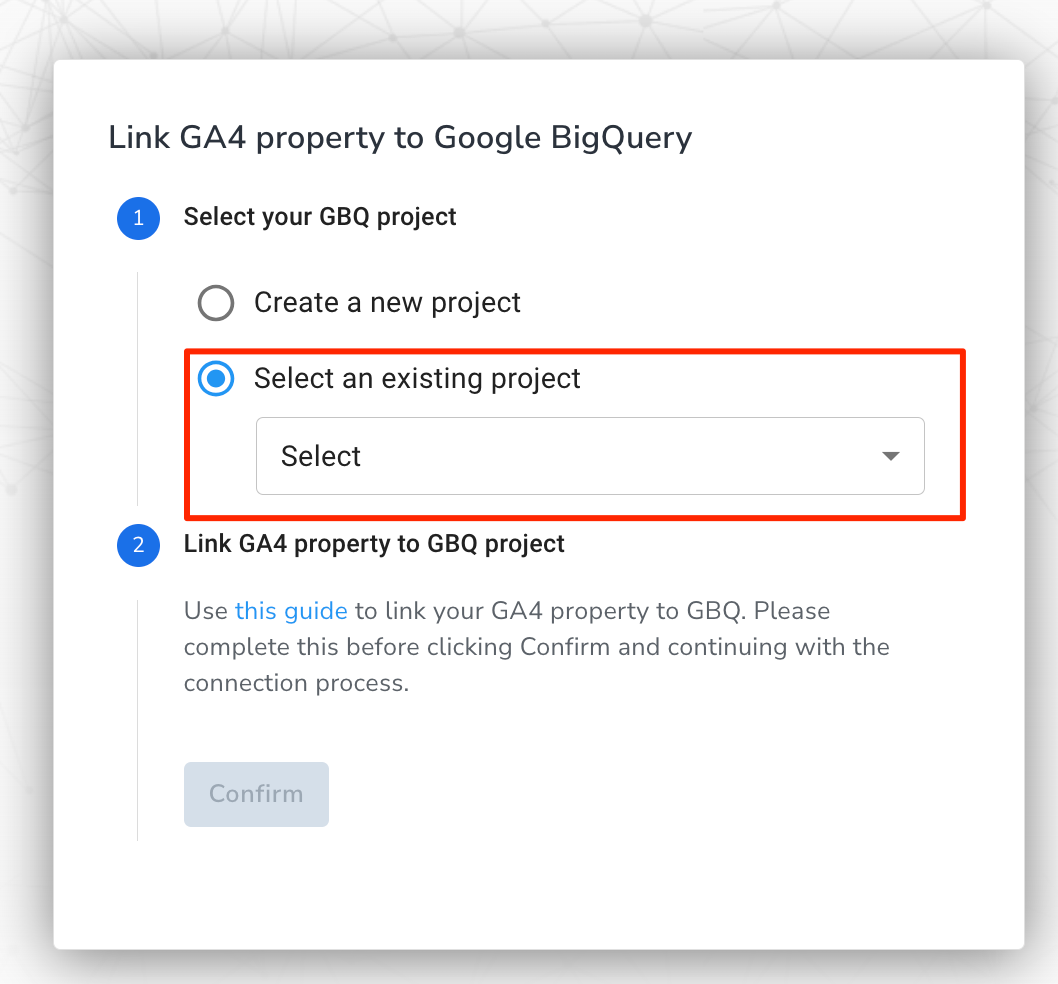Click the 'Select an existing project' text label
Image resolution: width=1058 pixels, height=984 pixels.
[417, 379]
